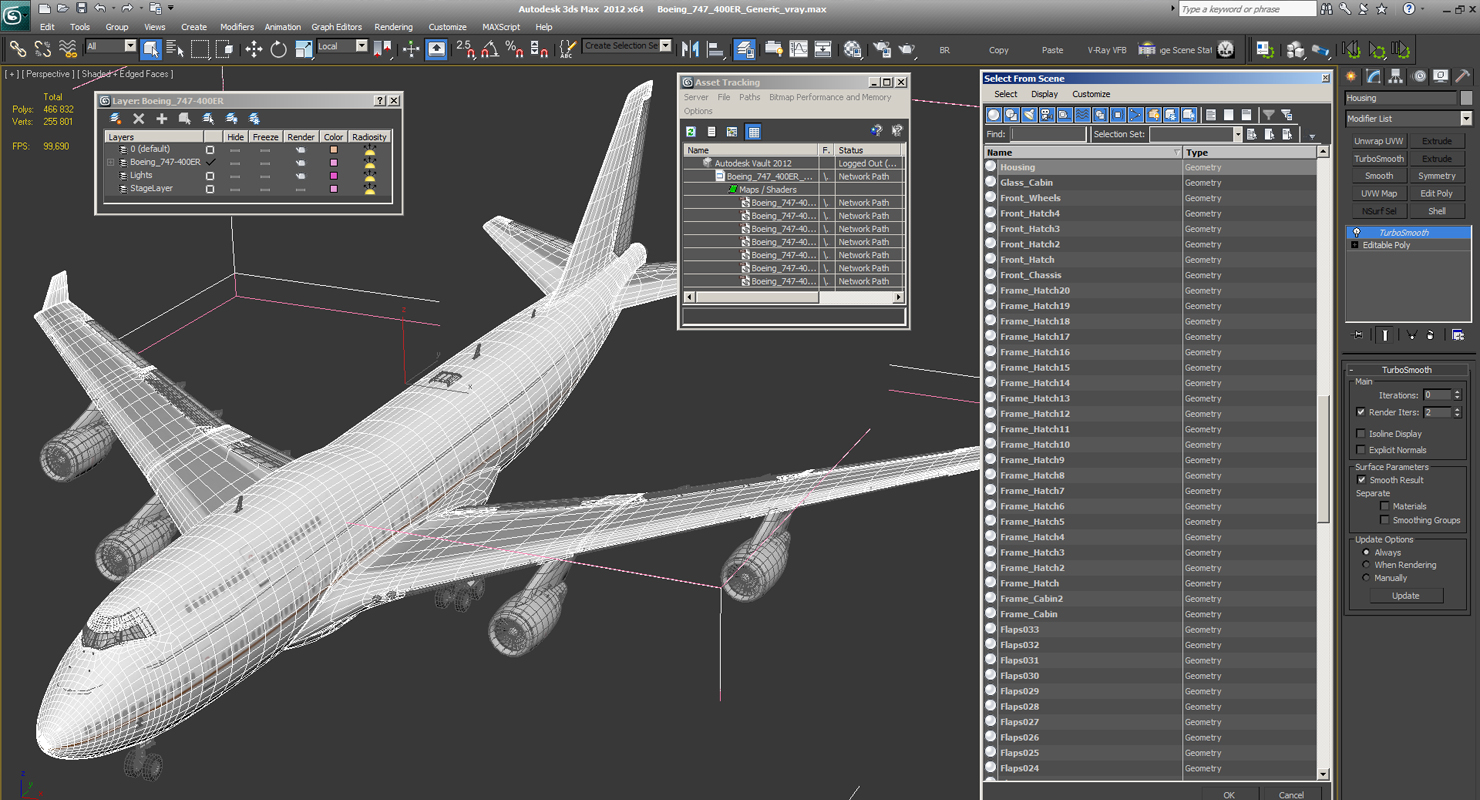Choose the Select and Scale tool

pos(304,49)
